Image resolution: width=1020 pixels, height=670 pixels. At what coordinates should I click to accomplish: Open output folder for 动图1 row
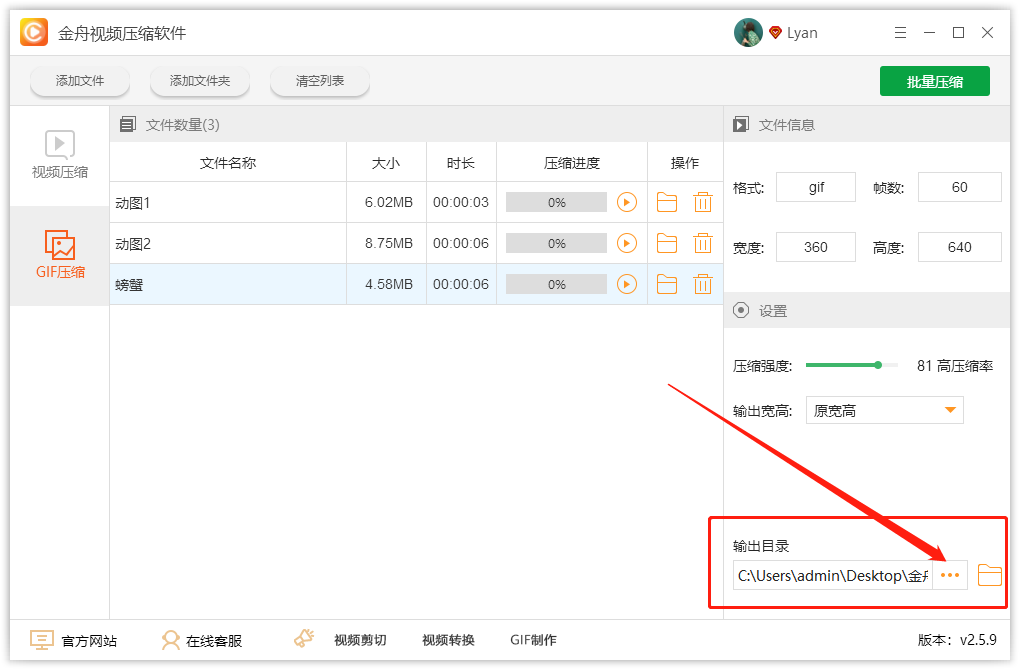point(667,203)
